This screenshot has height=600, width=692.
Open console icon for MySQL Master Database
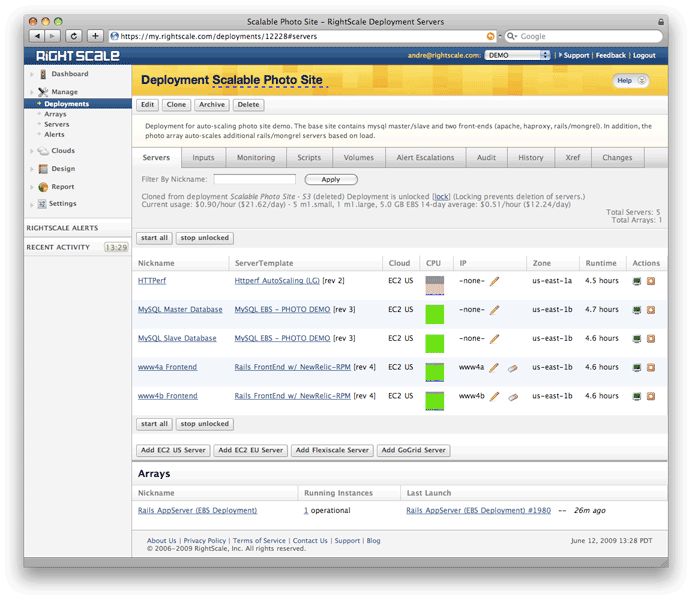(x=637, y=310)
